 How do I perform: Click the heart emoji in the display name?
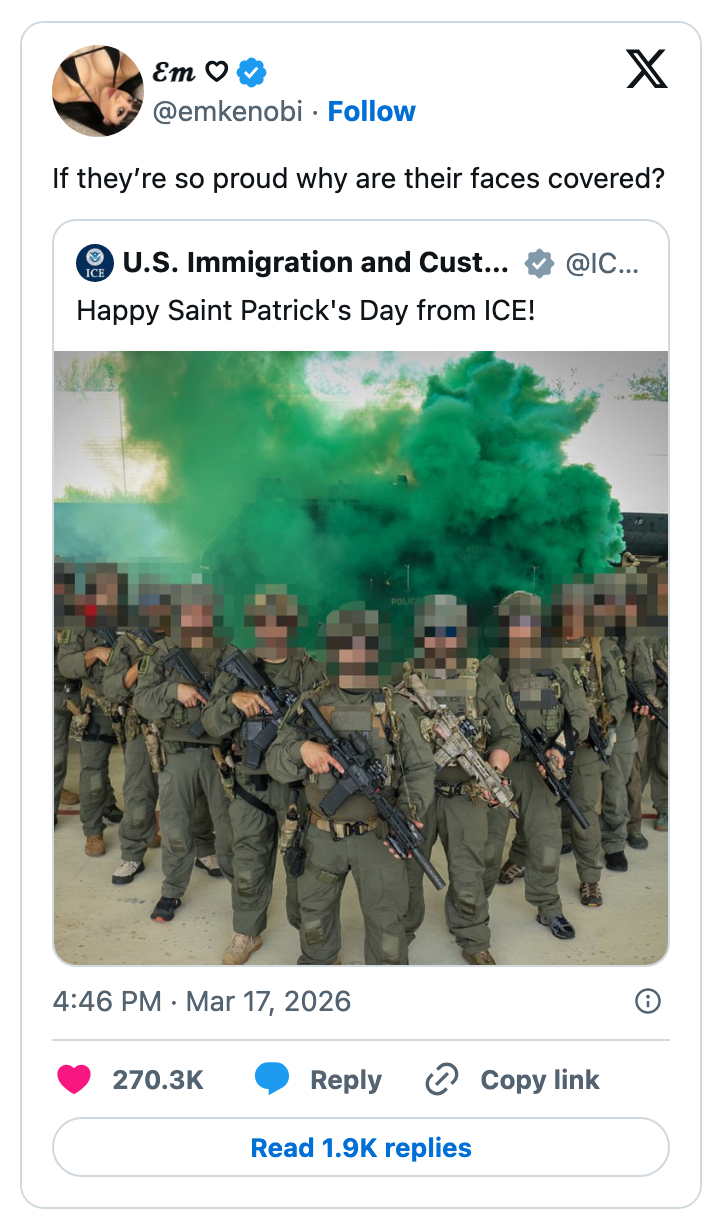tap(217, 72)
